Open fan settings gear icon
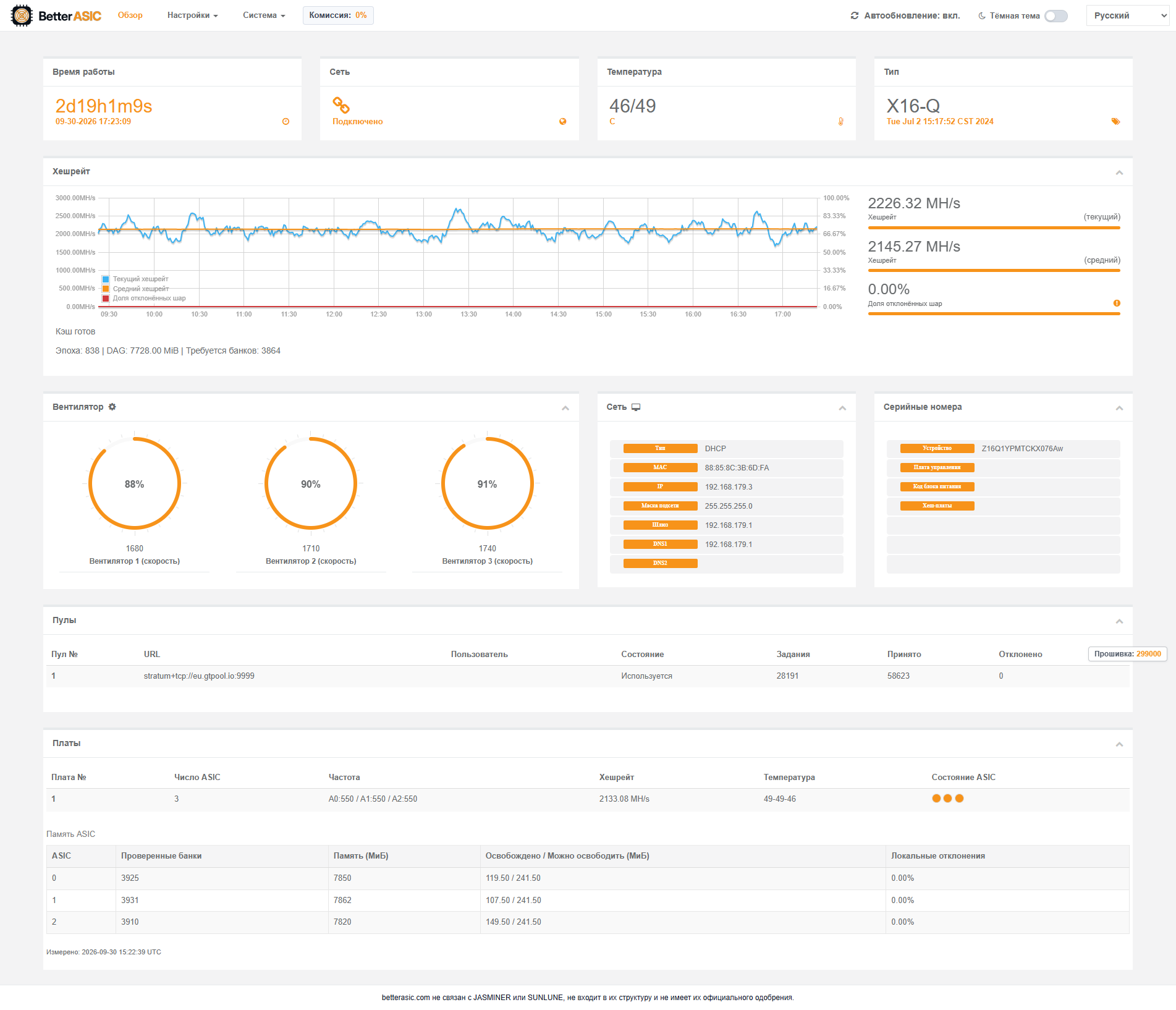Viewport: 1176px width, 1010px height. pos(112,407)
